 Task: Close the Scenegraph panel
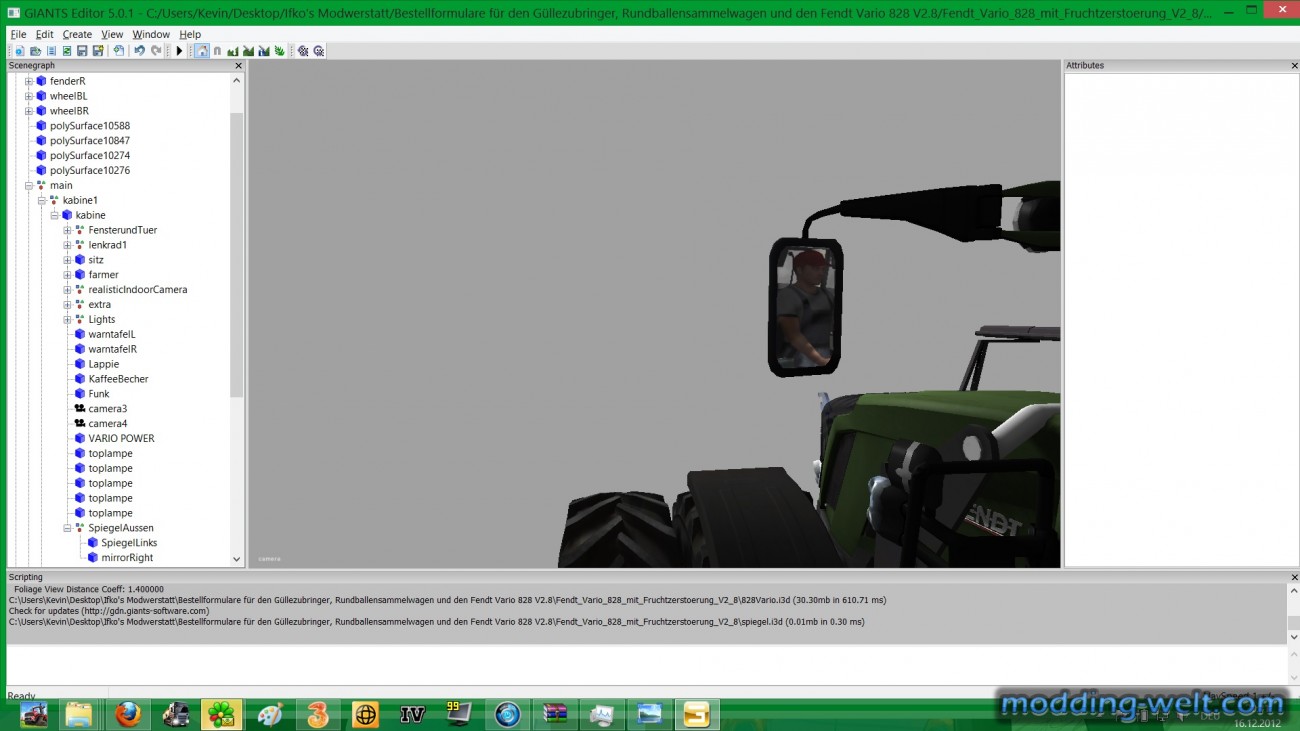point(238,66)
